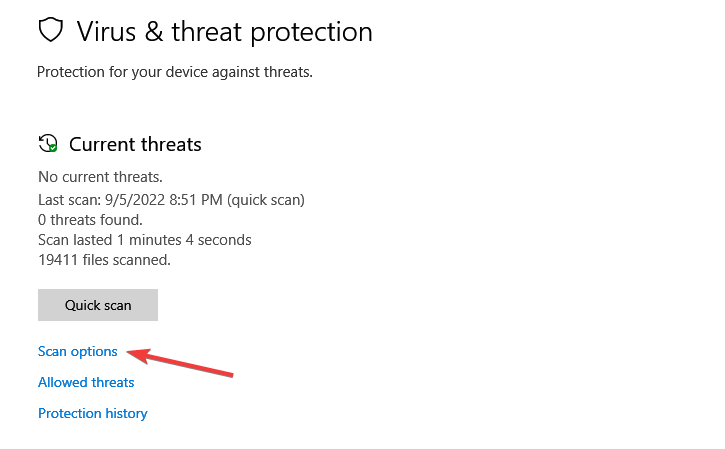Click the '19411 files scanned.' line
The image size is (725, 449).
tap(104, 260)
